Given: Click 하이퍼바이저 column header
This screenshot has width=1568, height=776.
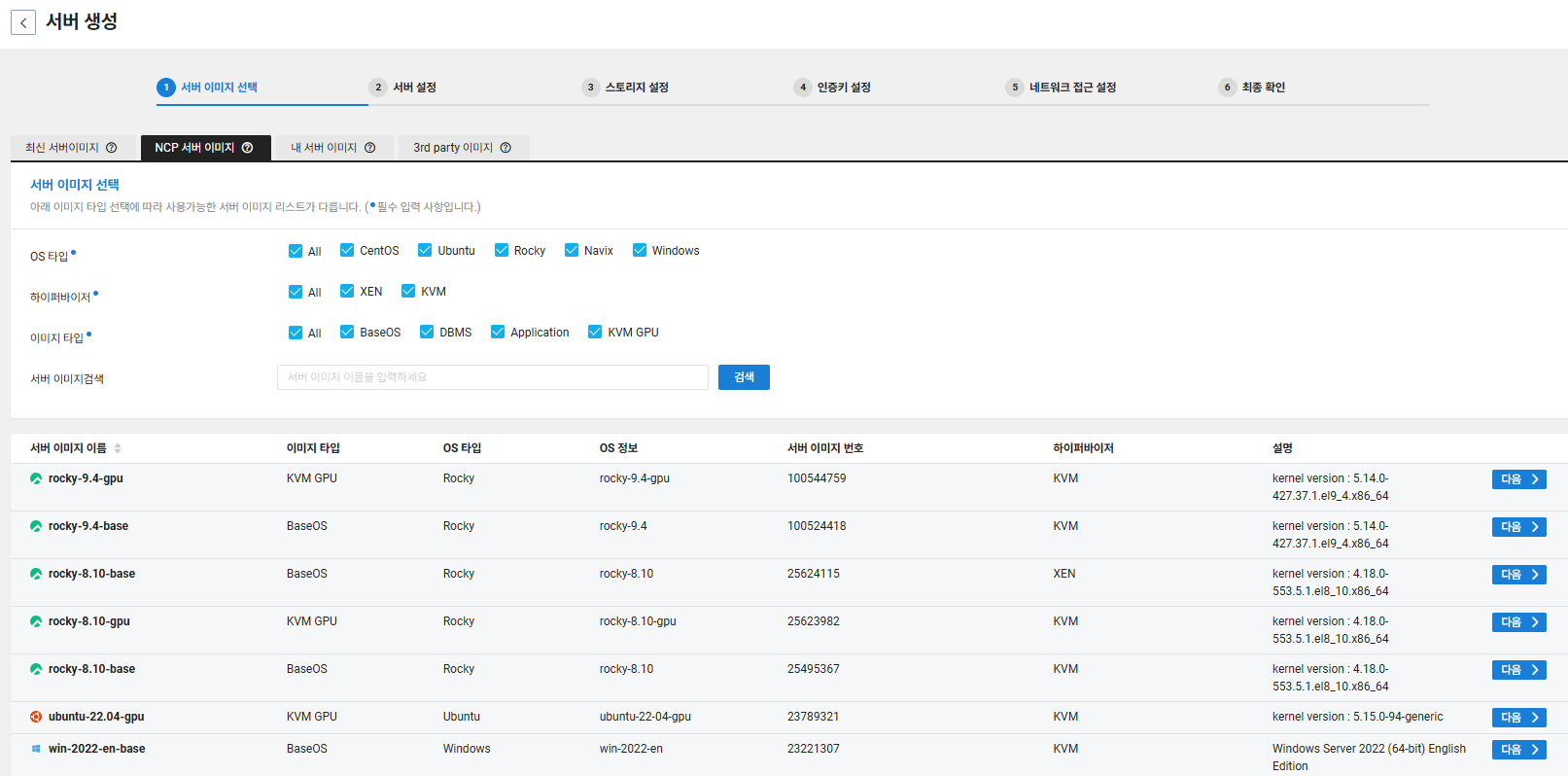Looking at the screenshot, I should coord(1083,448).
